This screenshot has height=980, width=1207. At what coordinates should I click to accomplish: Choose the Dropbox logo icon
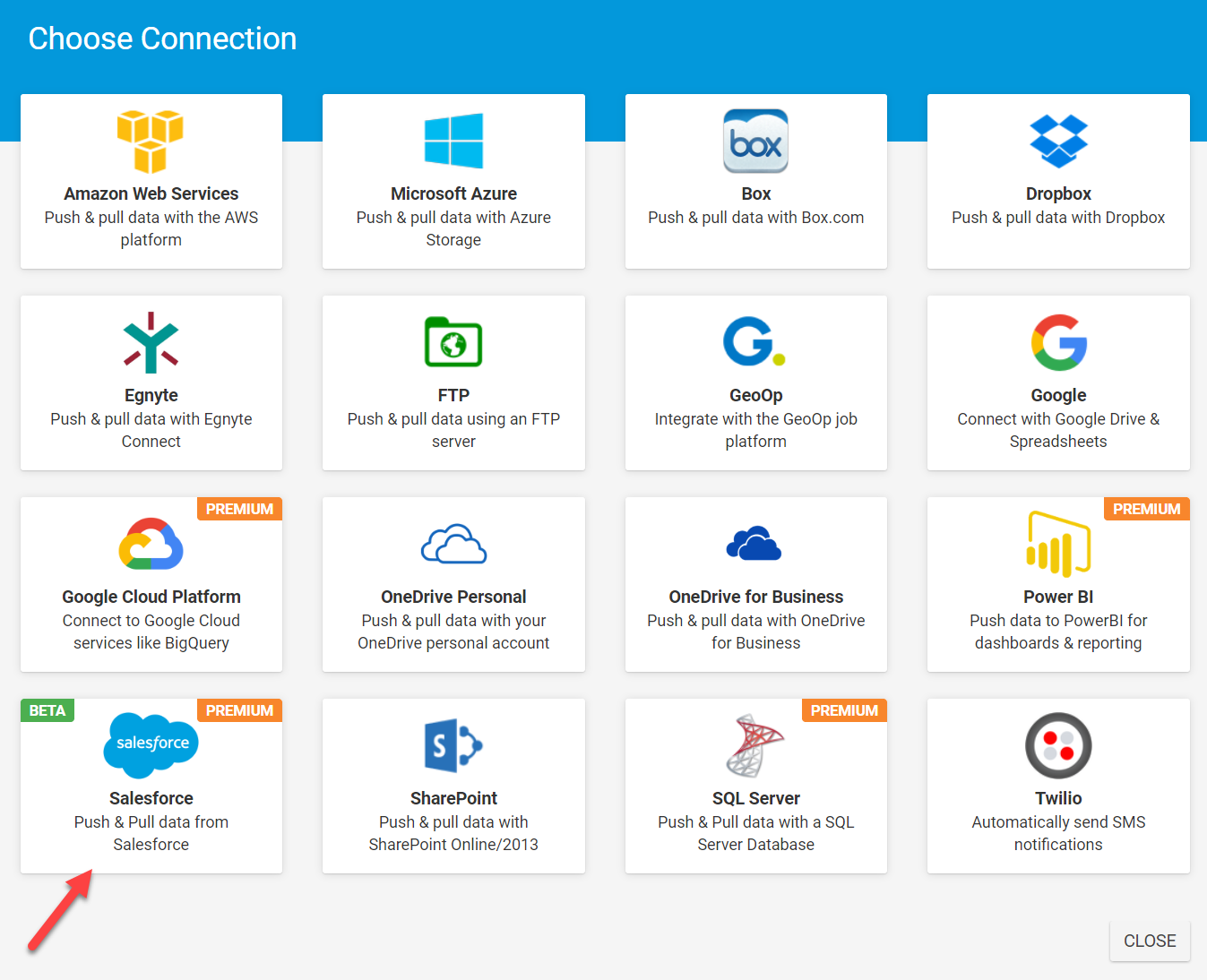1058,141
